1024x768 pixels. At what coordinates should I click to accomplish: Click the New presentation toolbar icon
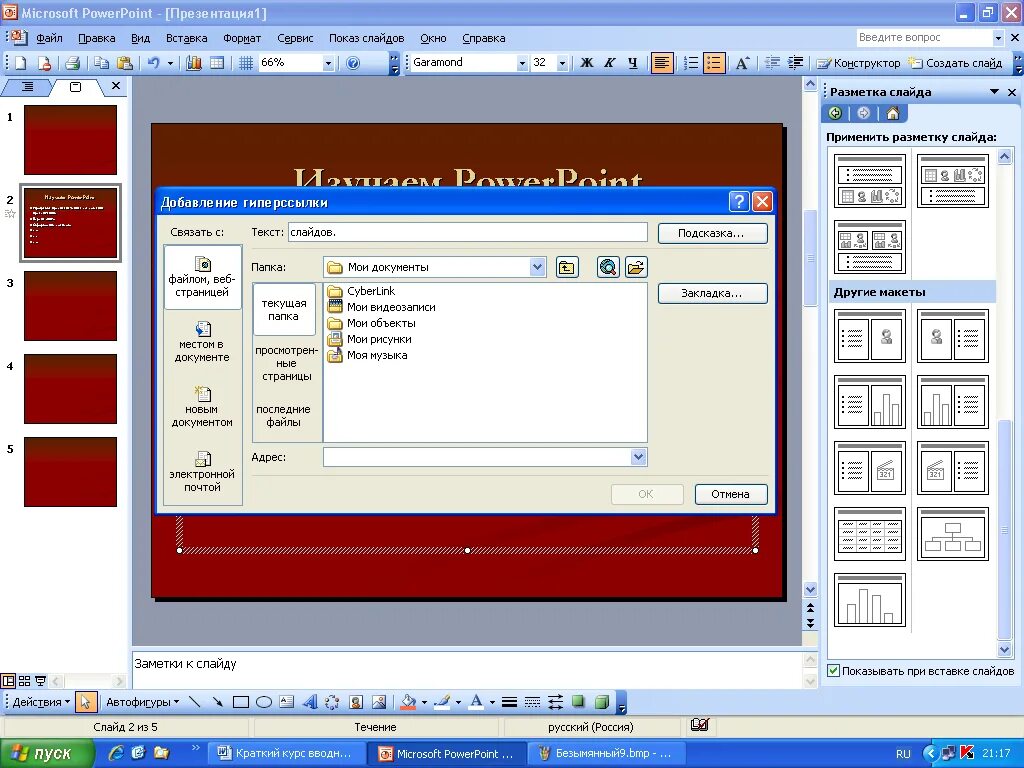[21, 63]
